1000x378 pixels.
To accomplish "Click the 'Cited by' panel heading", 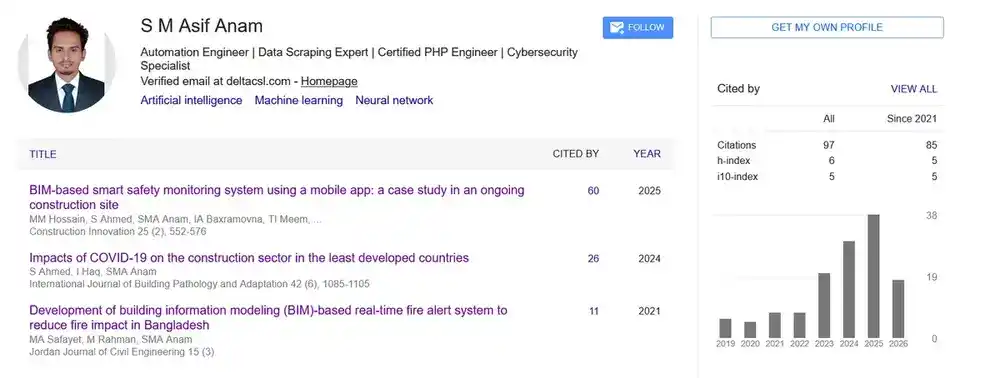I will 739,89.
